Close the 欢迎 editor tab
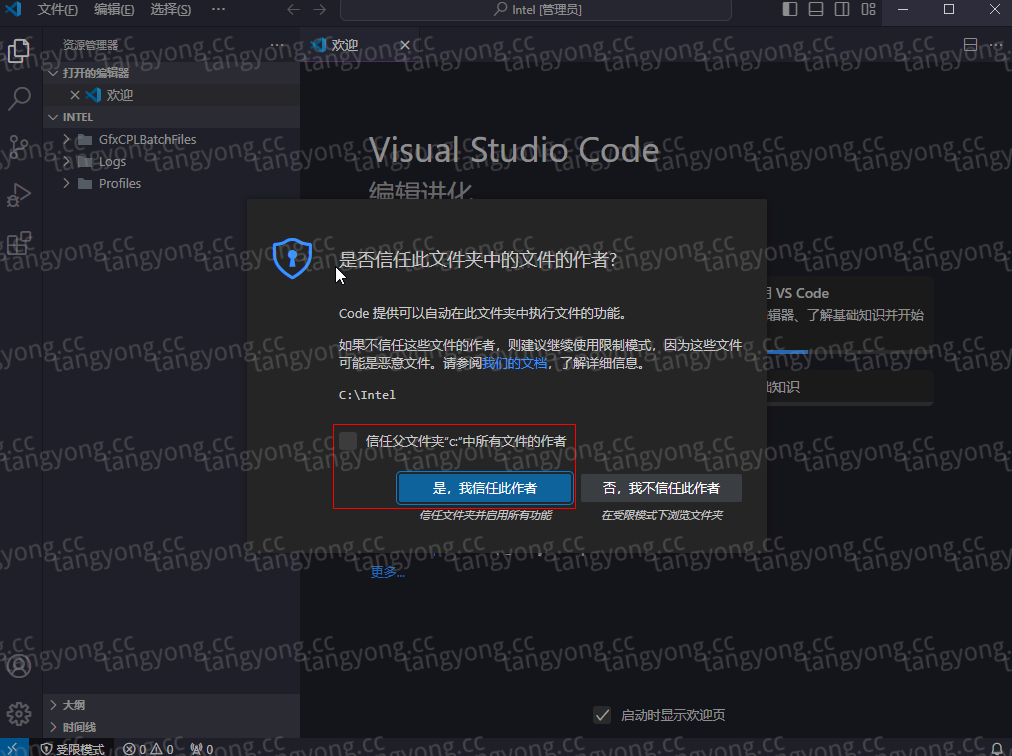Viewport: 1012px width, 756px height. pyautogui.click(x=405, y=45)
